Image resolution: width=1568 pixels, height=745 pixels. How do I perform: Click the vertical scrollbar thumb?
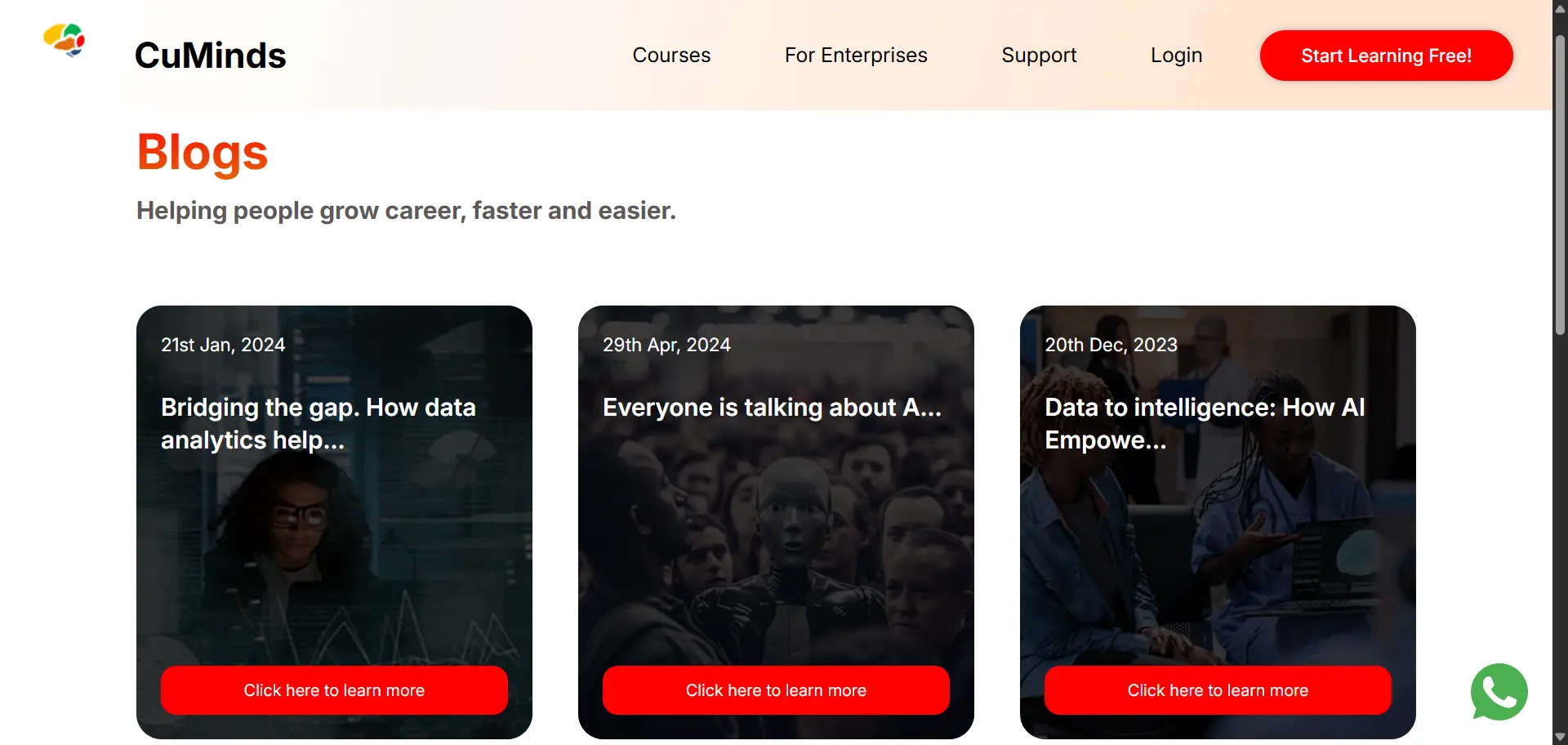coord(1560,185)
